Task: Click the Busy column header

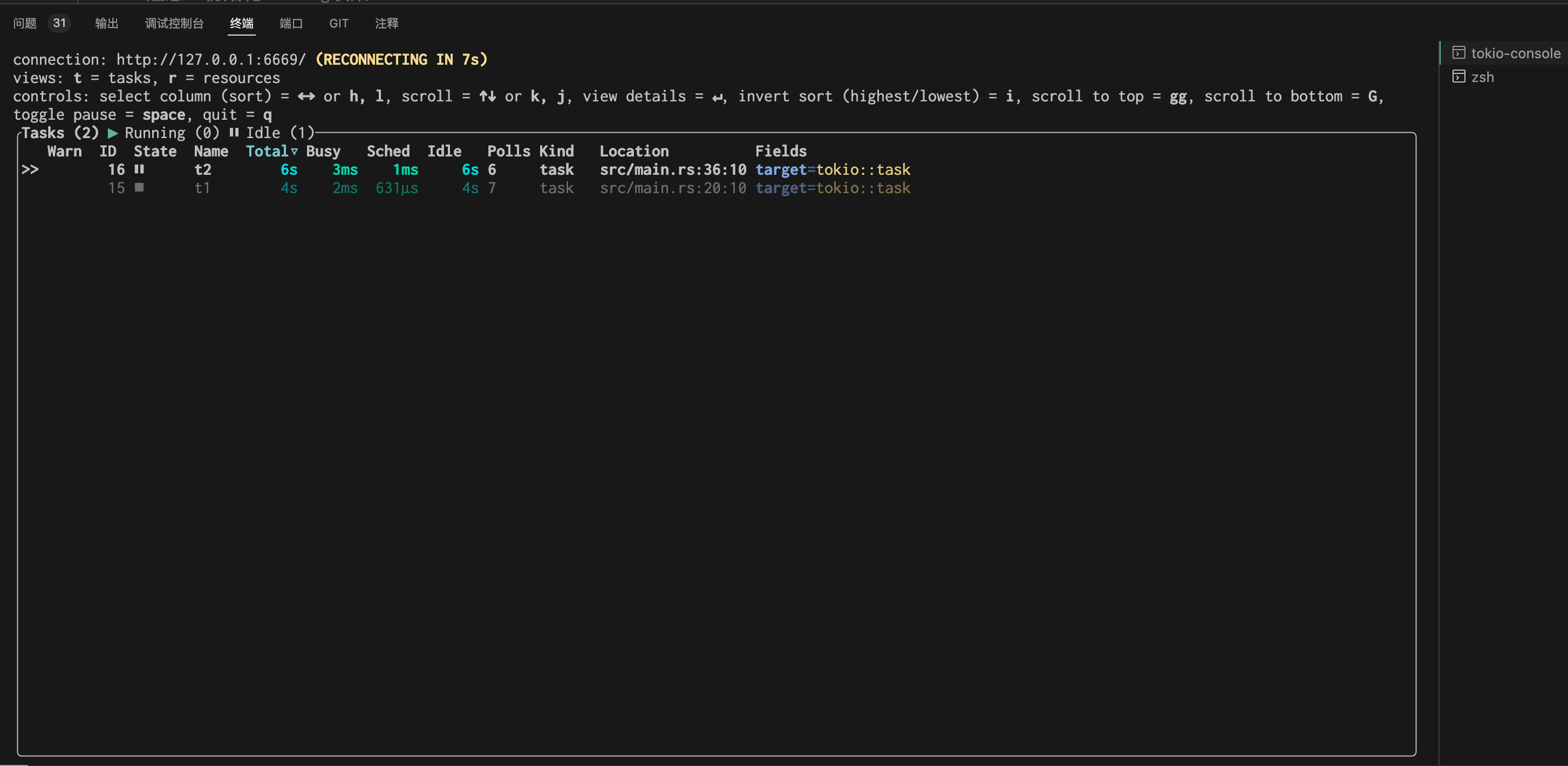Action: pos(323,152)
